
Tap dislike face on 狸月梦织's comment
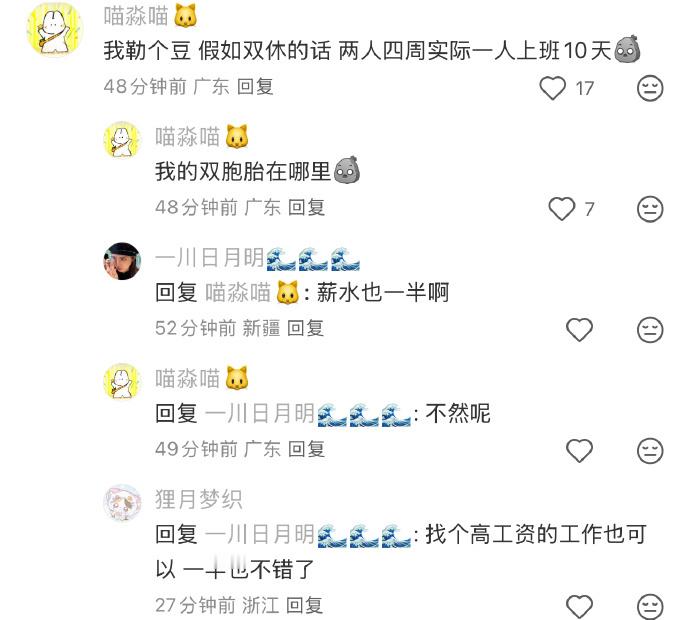[650, 606]
